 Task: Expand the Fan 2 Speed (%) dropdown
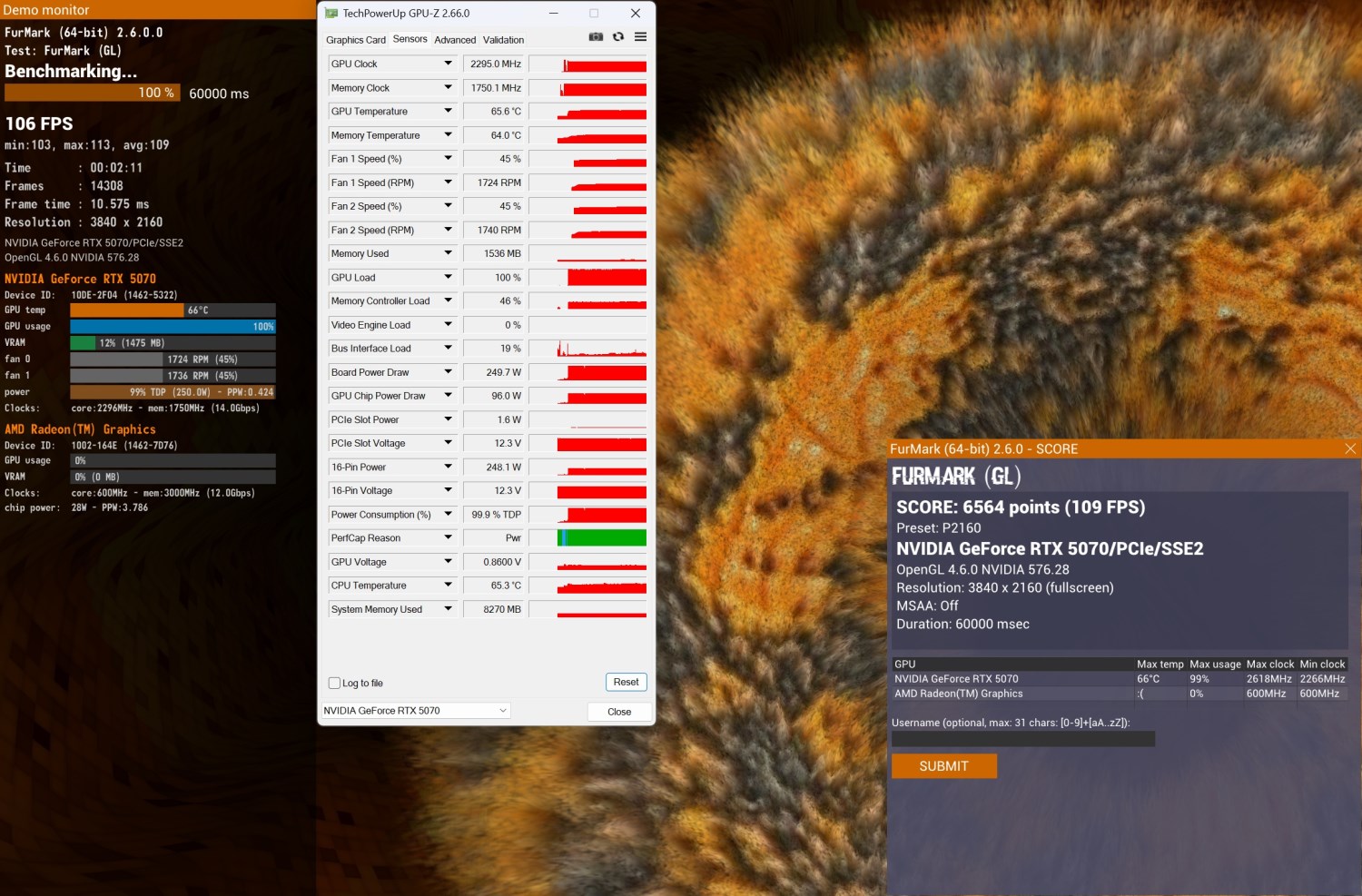pyautogui.click(x=448, y=206)
